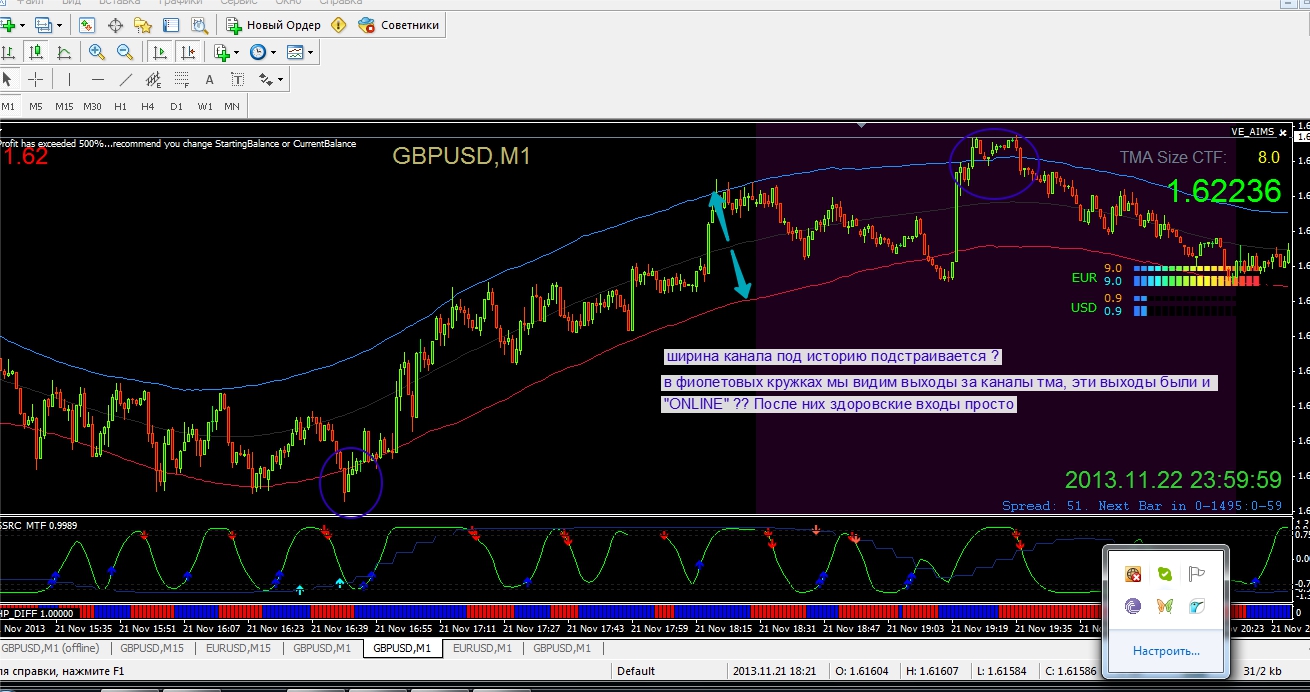Toggle chart auto scroll
The image size is (1310, 692).
pyautogui.click(x=158, y=52)
